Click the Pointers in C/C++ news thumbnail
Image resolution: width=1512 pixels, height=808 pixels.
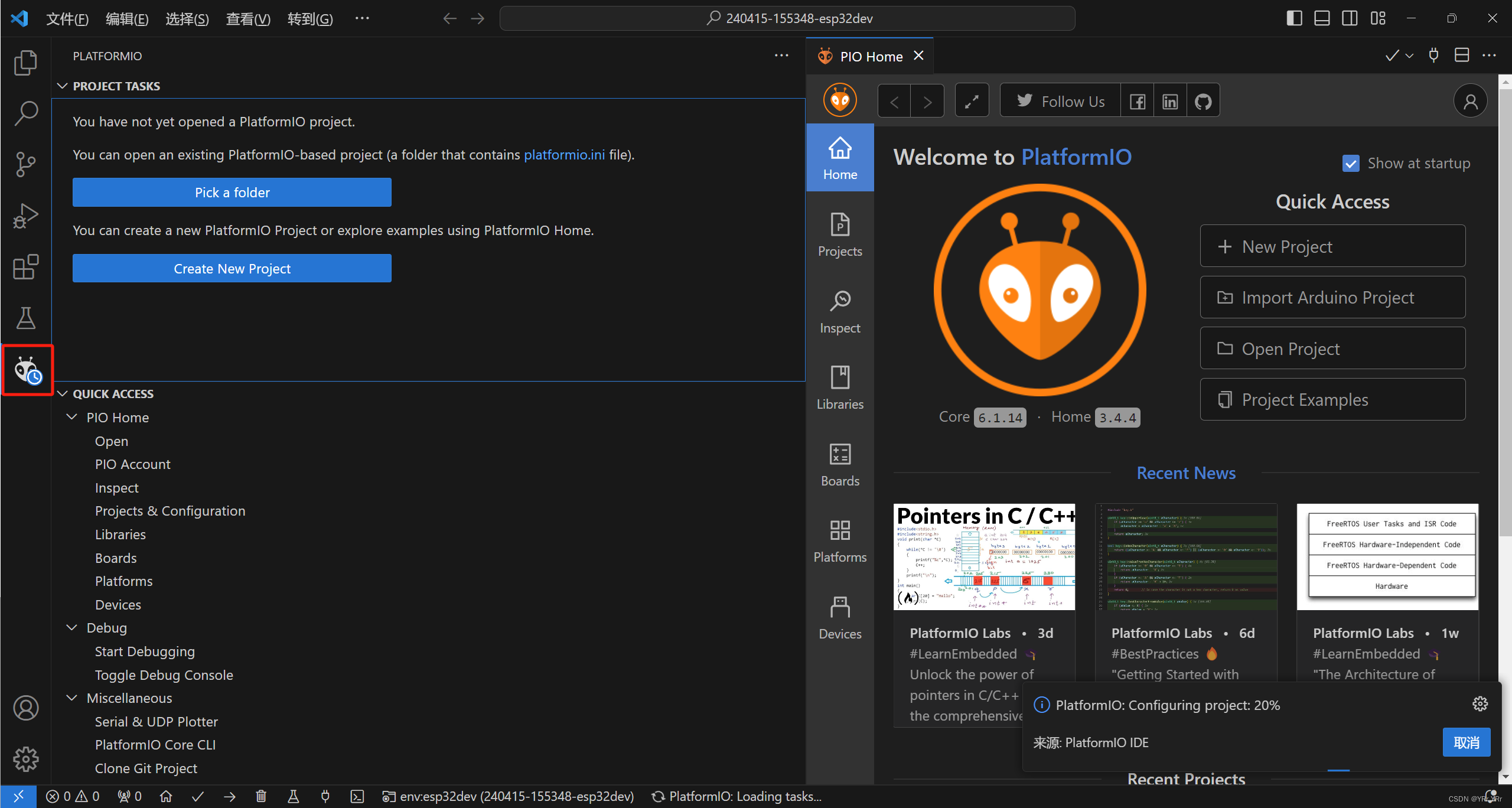tap(983, 556)
